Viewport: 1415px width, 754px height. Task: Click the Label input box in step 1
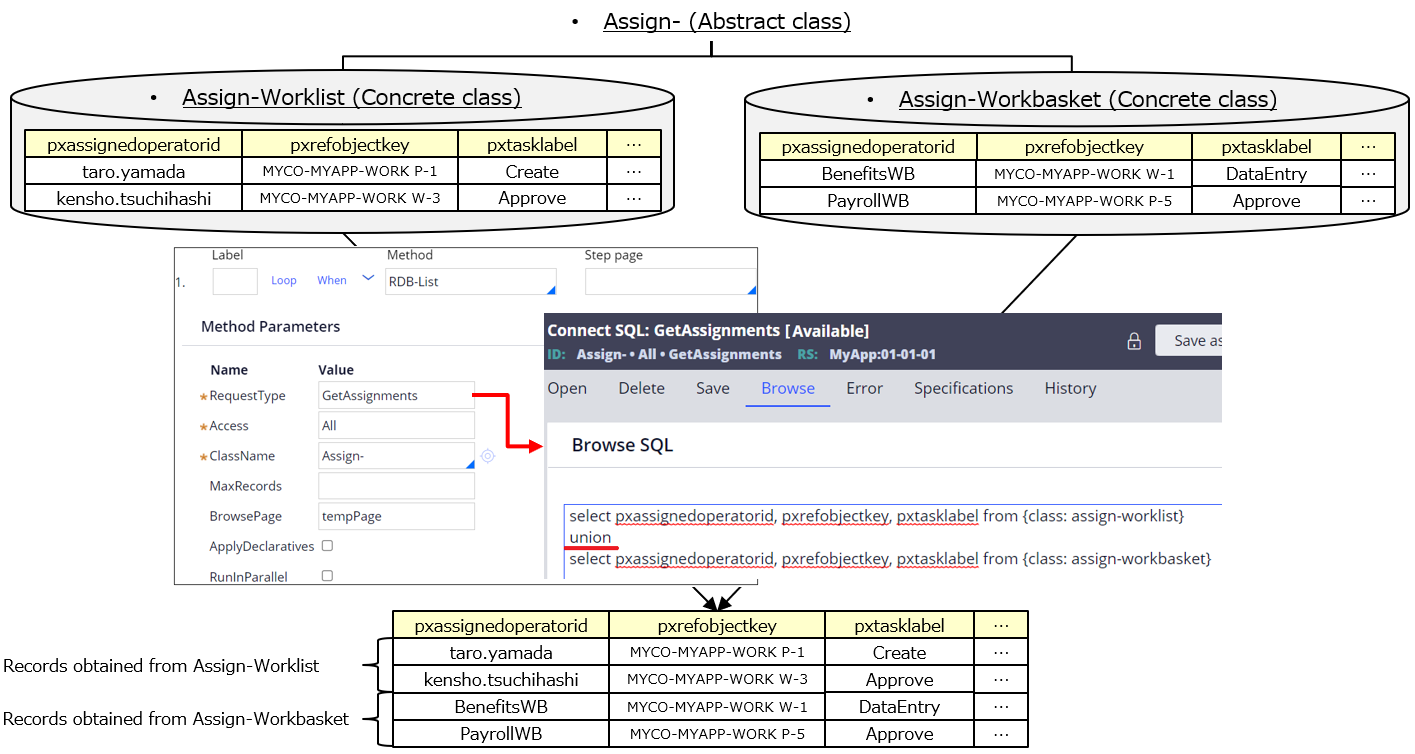[x=235, y=281]
